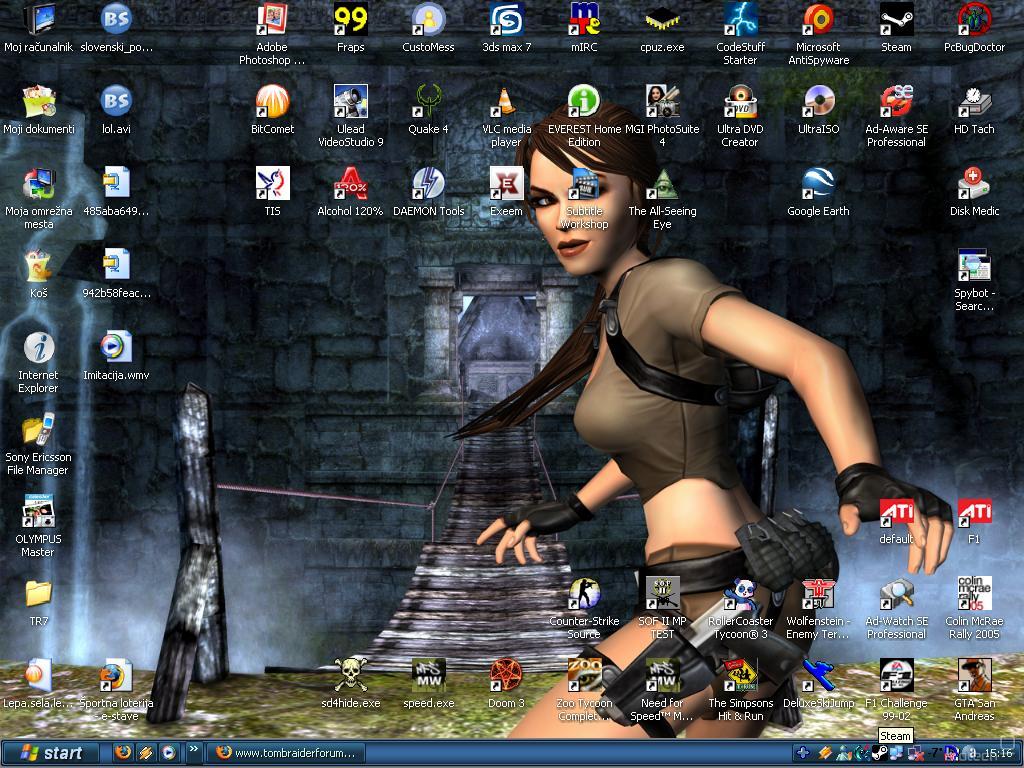Open CodeStuff Starter shortcut
The image size is (1024, 768).
pos(740,33)
